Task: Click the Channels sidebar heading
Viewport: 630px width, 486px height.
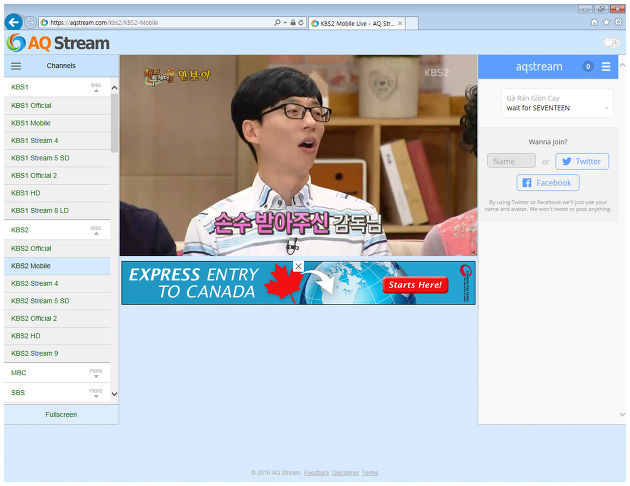Action: (x=61, y=66)
